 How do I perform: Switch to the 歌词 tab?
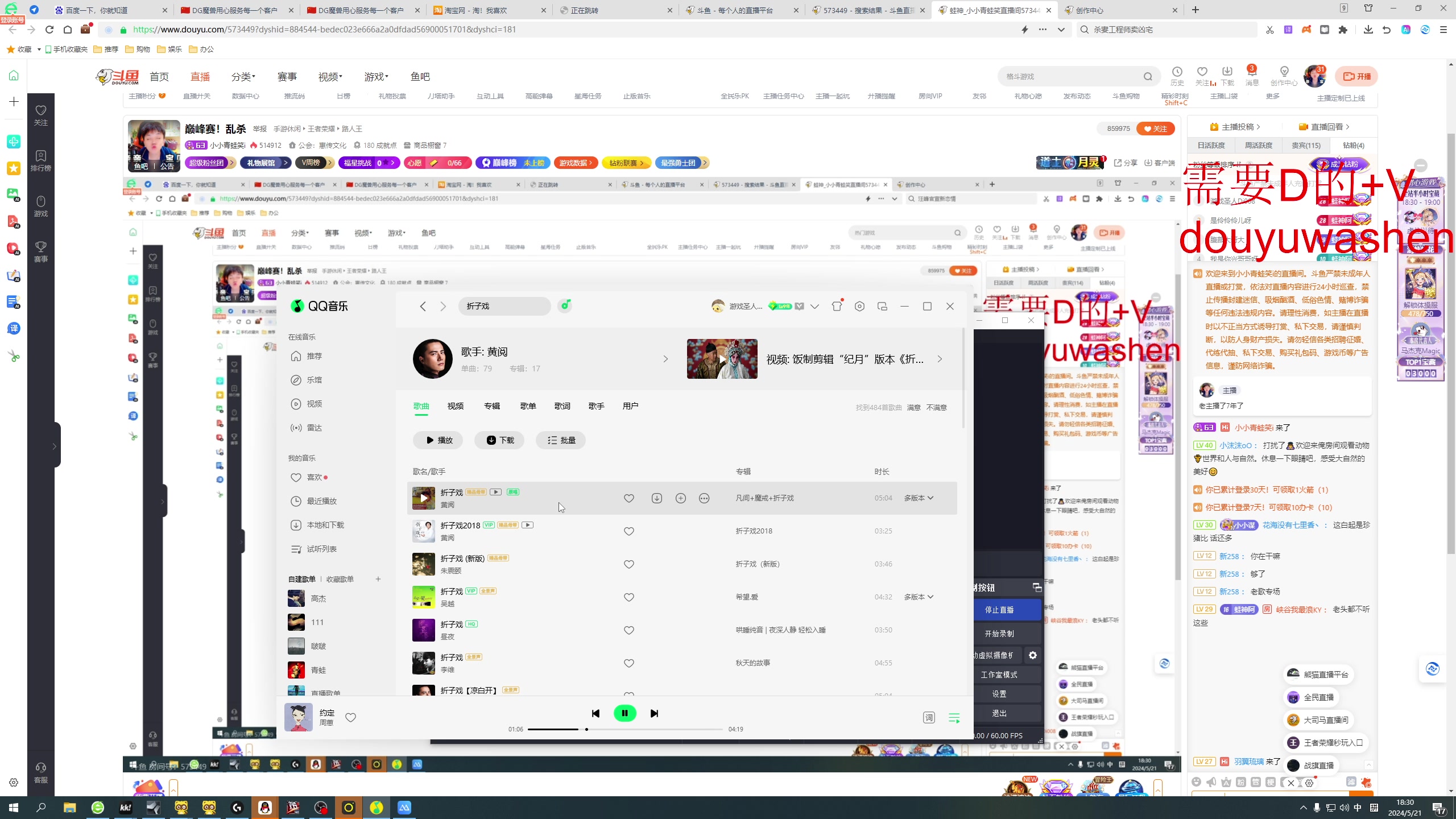coord(562,406)
